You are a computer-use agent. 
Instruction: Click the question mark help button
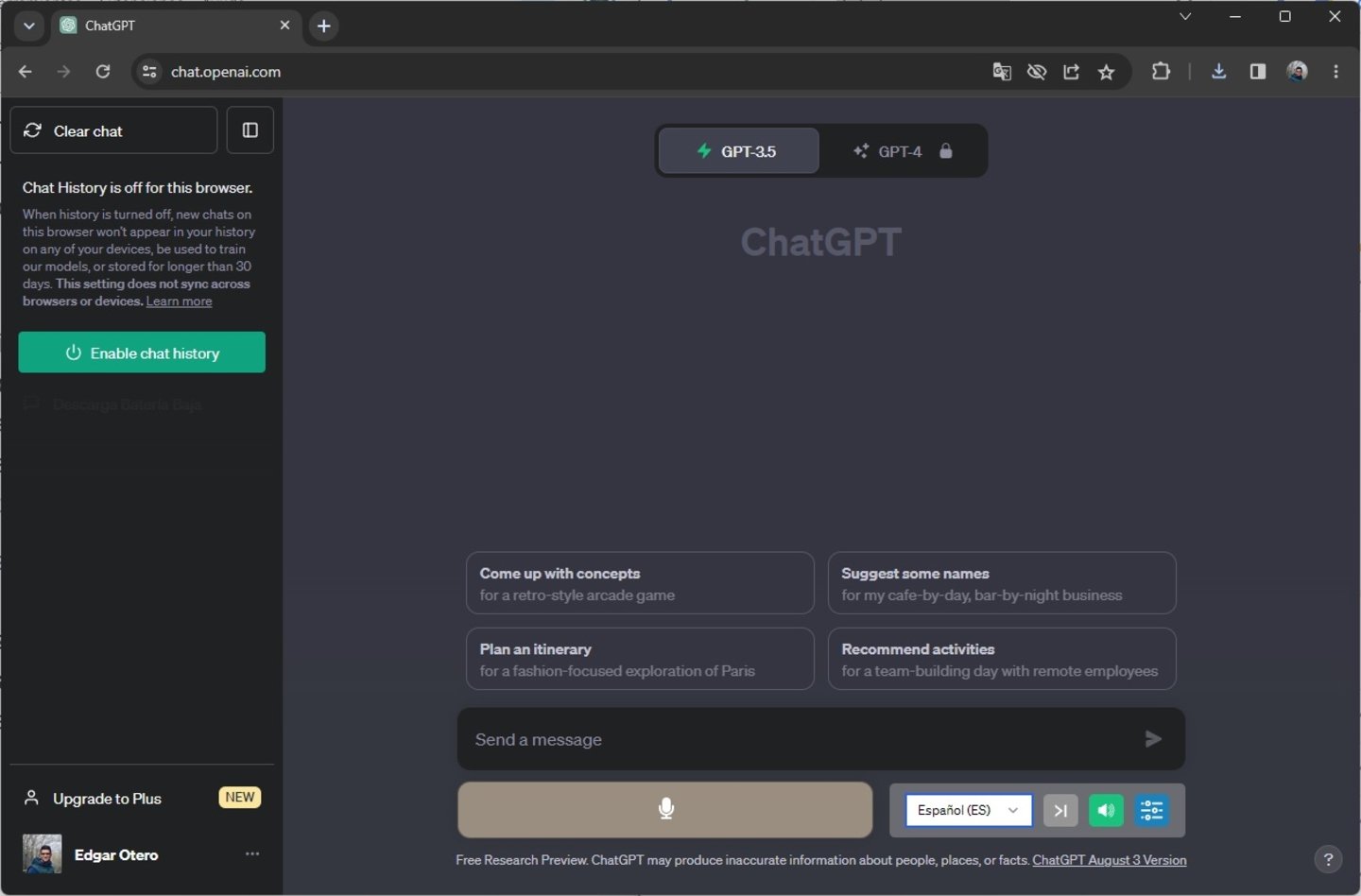(x=1328, y=859)
